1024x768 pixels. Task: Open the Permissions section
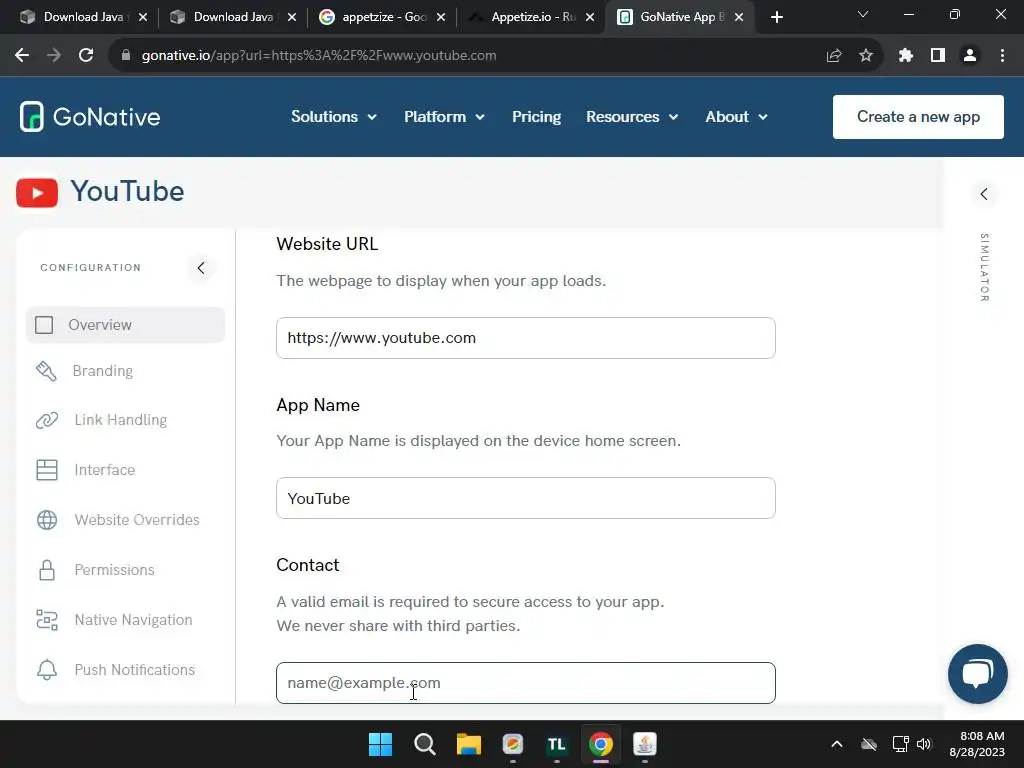tap(95, 570)
